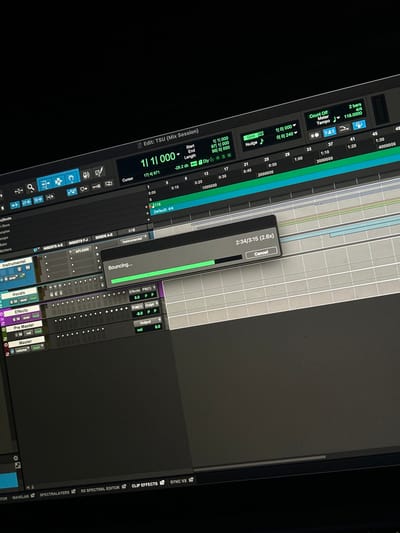Toggle the mute button on the Instrument track
The width and height of the screenshot is (400, 533).
[x=28, y=269]
